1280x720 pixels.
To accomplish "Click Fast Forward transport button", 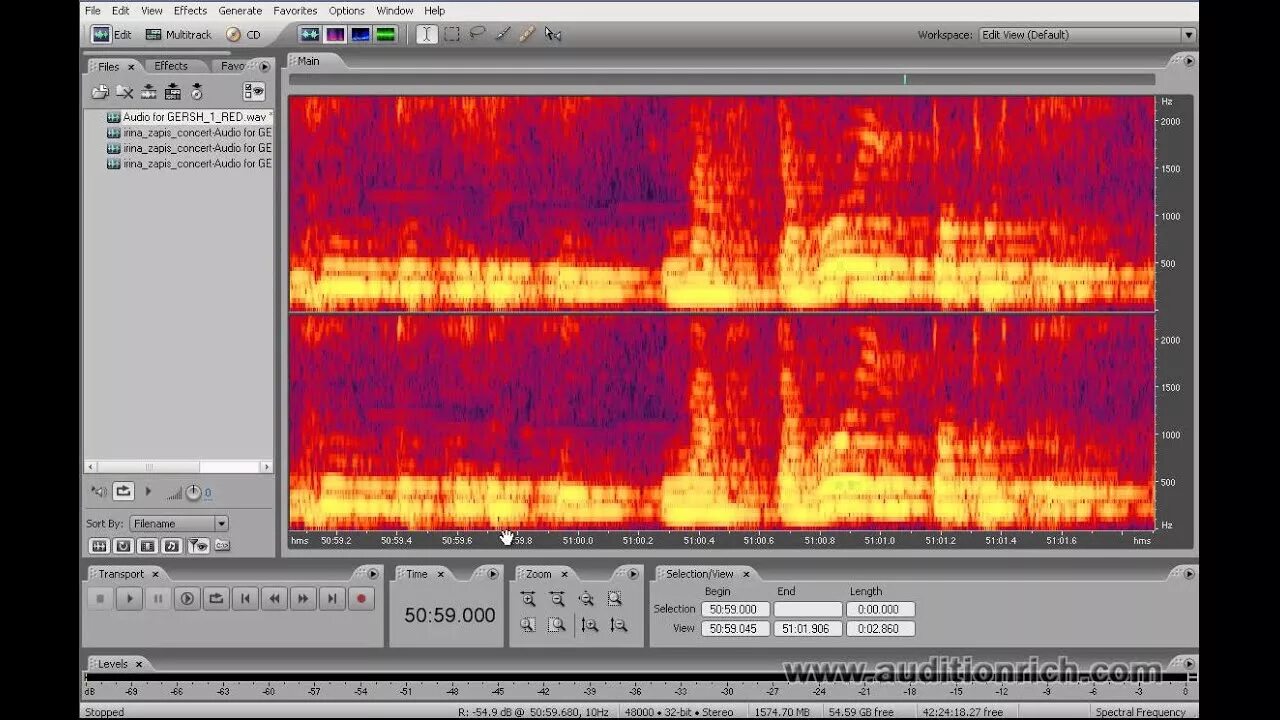I will 303,599.
